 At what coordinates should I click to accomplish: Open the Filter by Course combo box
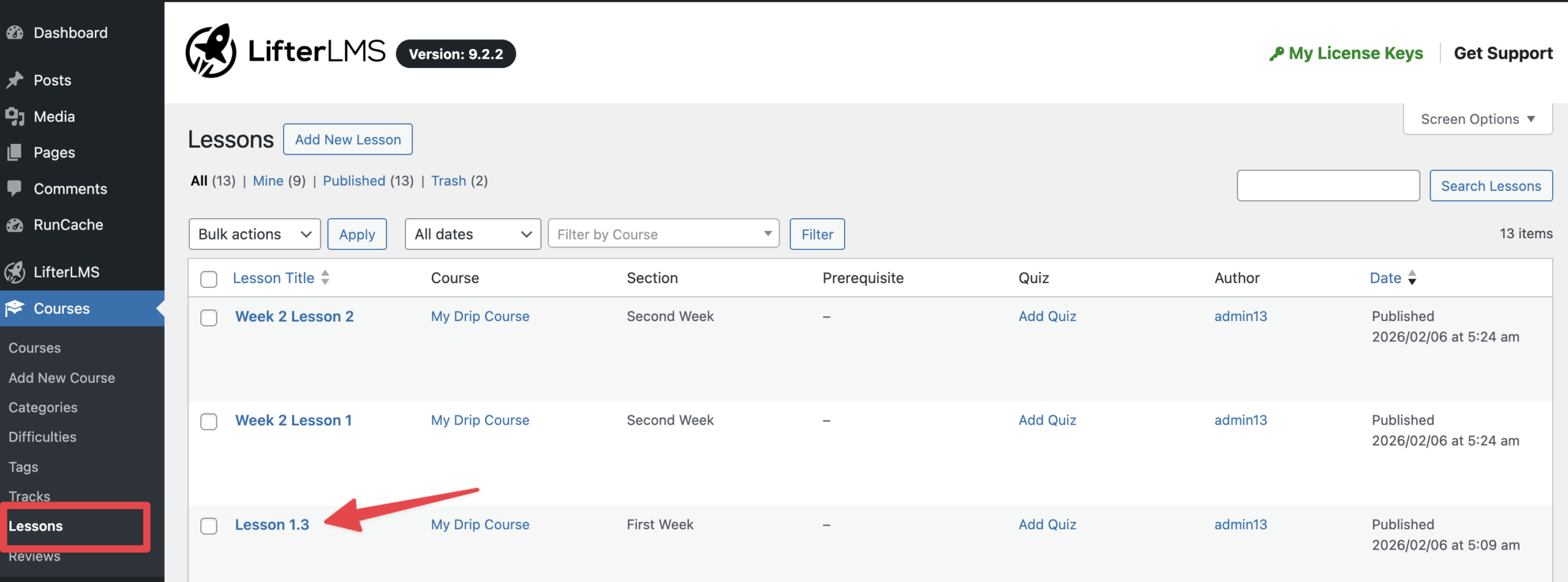pyautogui.click(x=663, y=234)
